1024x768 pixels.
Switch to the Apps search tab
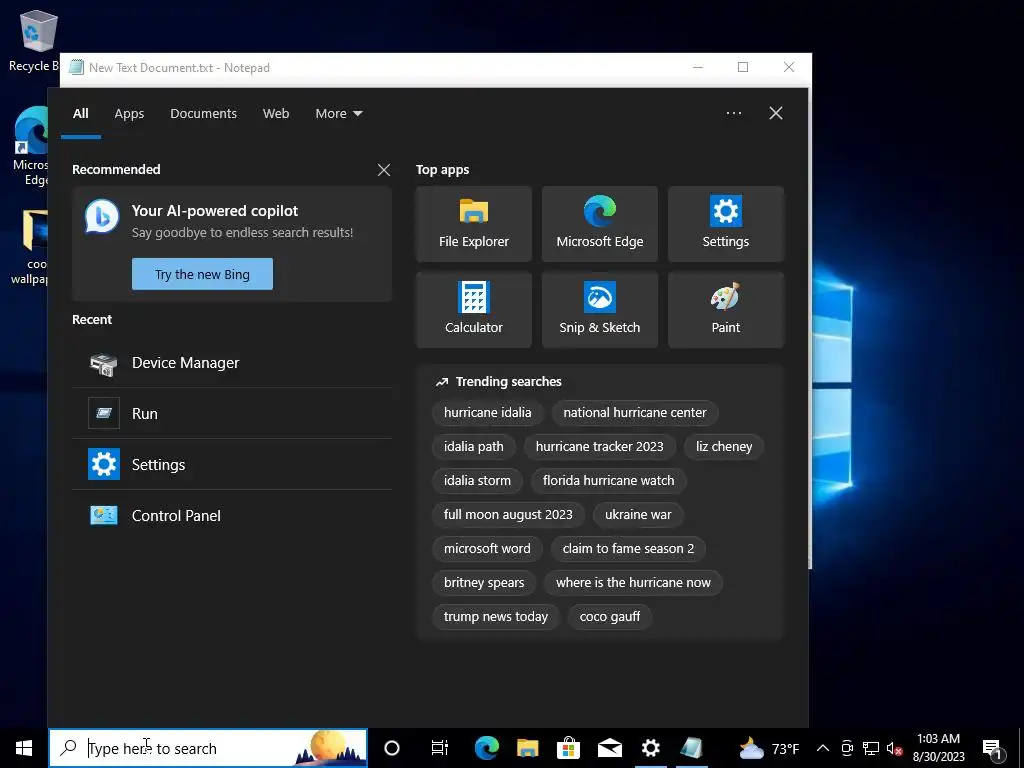click(129, 114)
